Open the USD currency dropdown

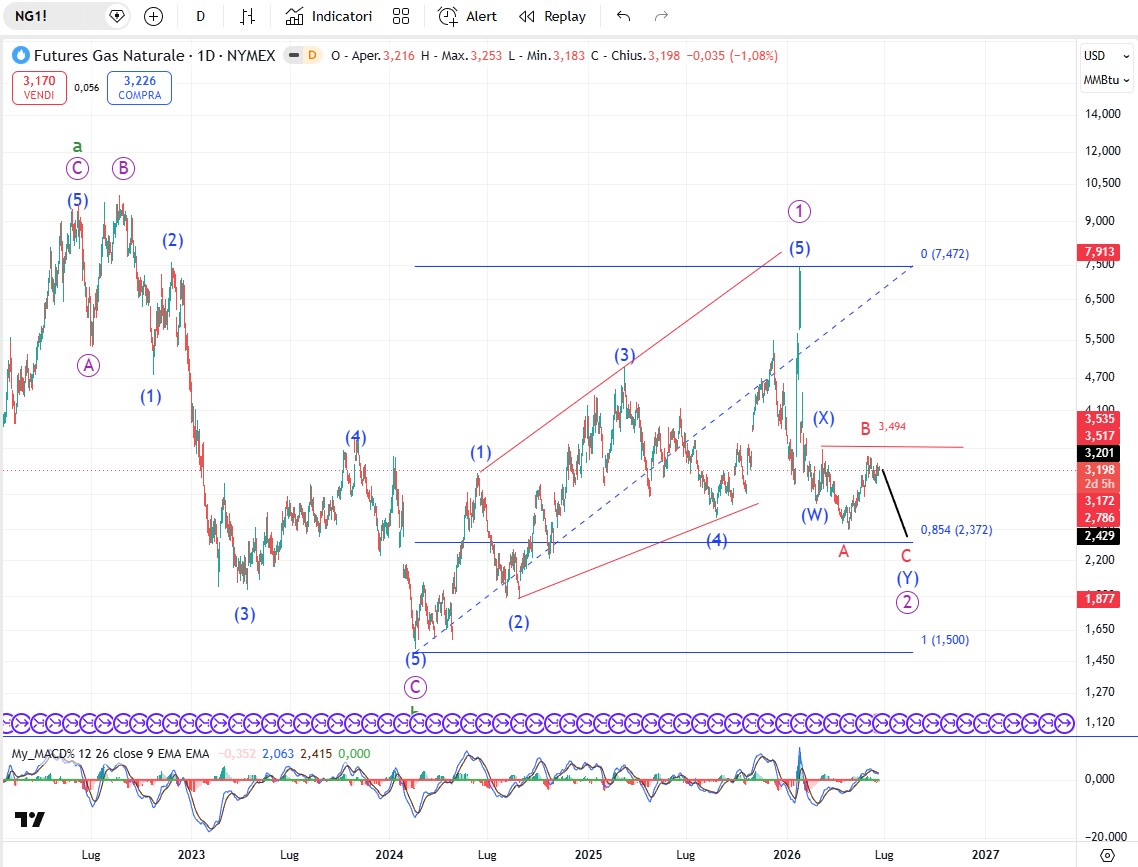click(1106, 56)
